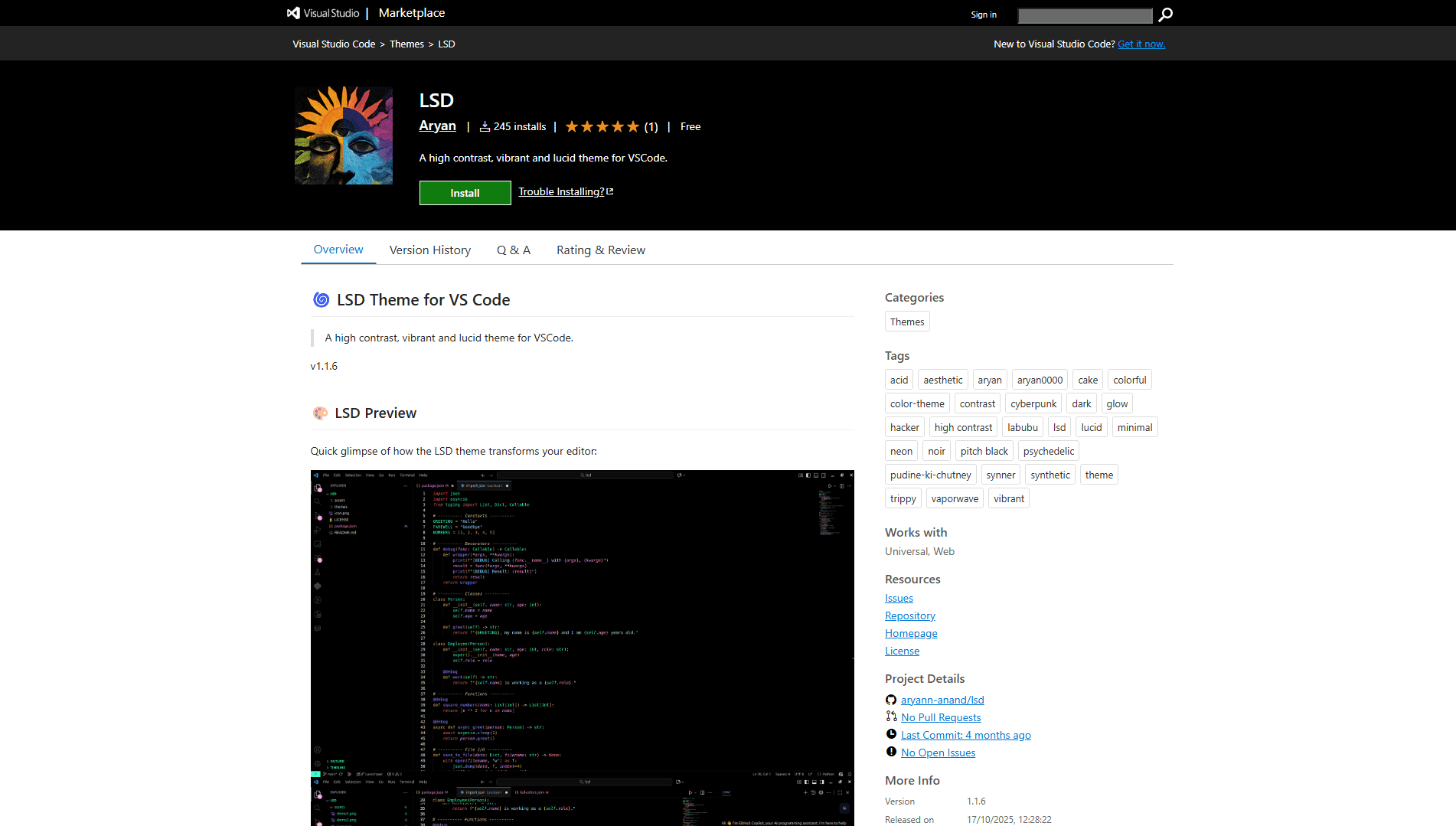Click the cake tag
Screen dimensions: 1456x826
click(1088, 380)
